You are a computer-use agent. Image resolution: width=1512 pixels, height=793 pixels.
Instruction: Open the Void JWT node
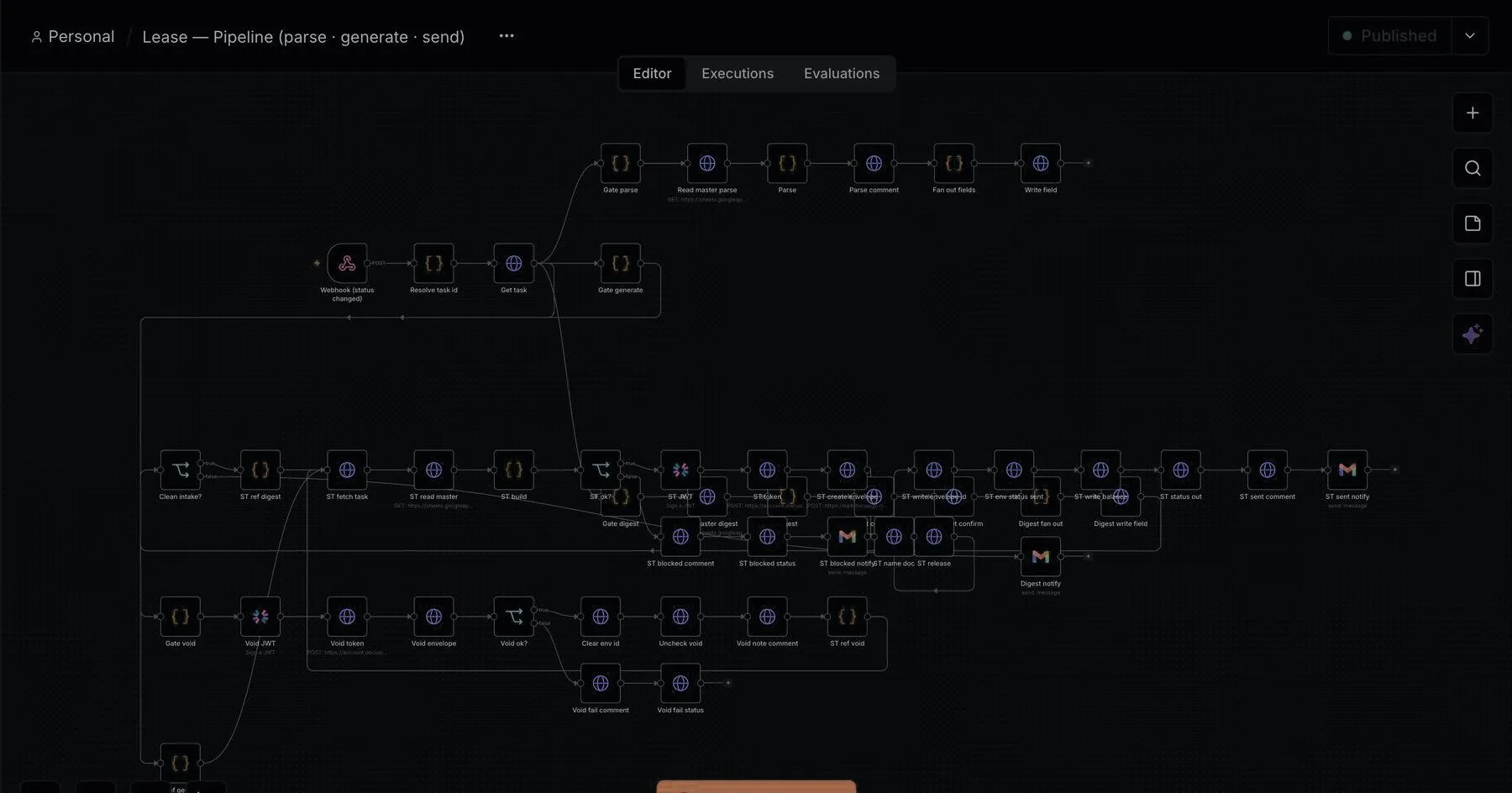(260, 617)
